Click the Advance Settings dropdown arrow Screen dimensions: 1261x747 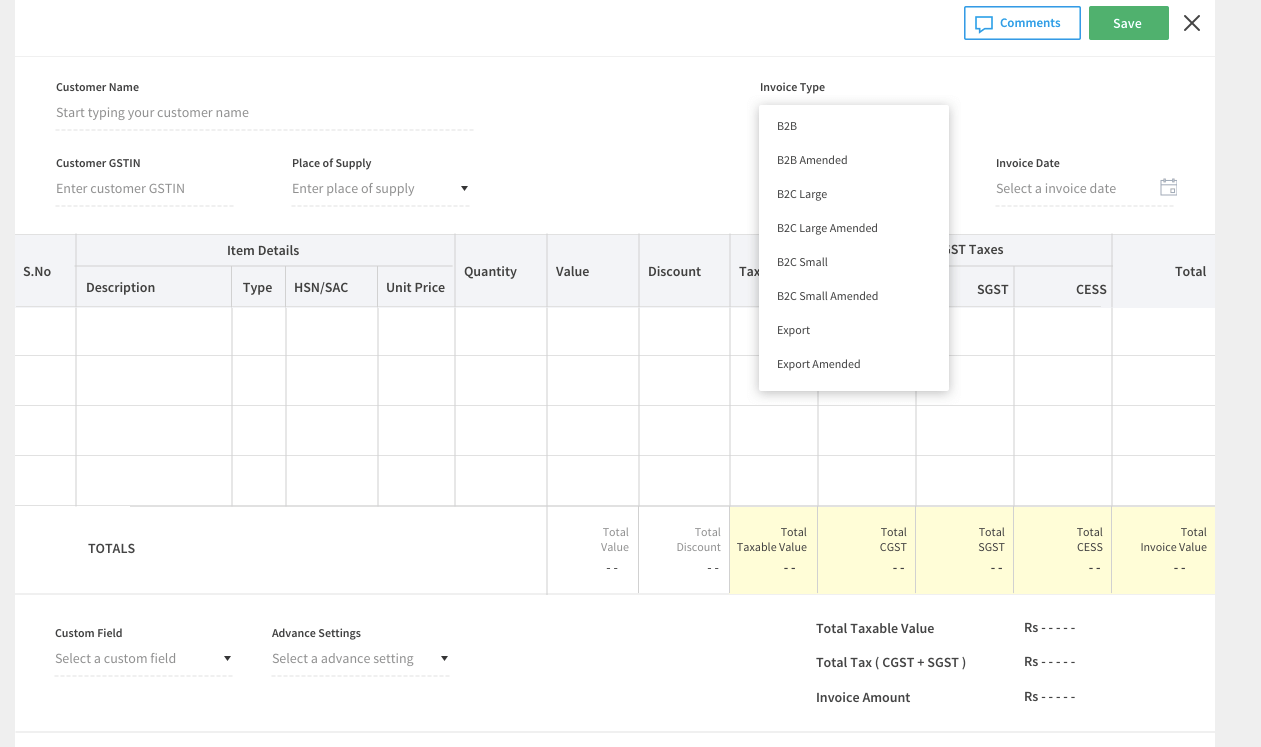(x=444, y=658)
